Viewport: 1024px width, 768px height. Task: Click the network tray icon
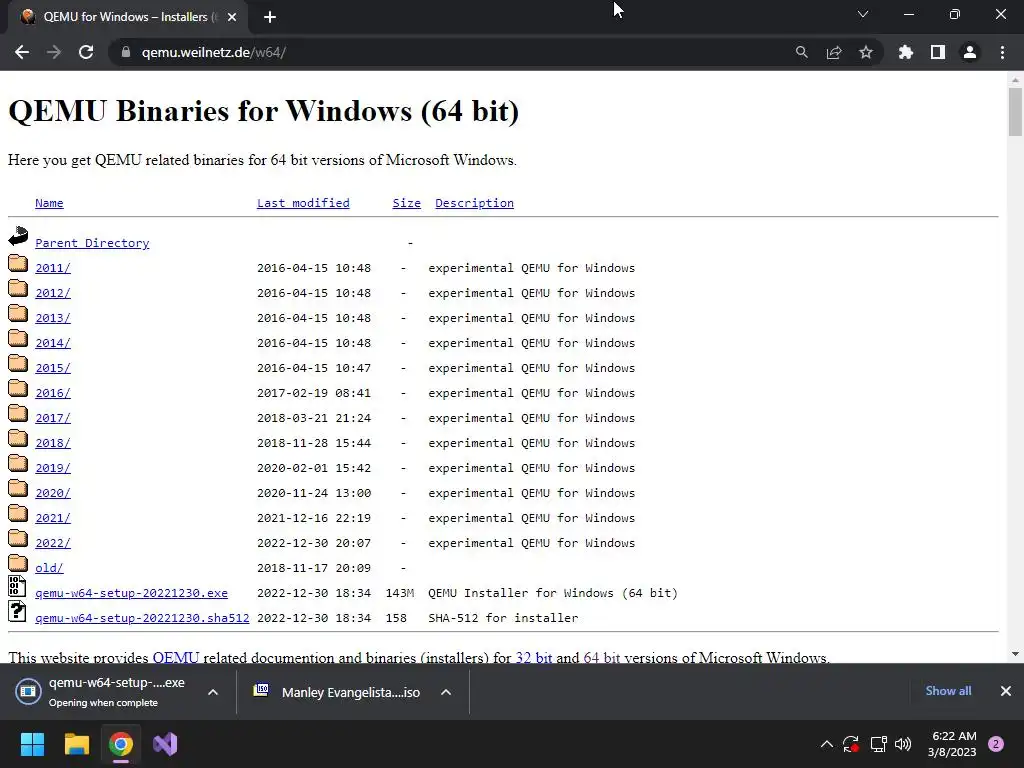tap(878, 744)
